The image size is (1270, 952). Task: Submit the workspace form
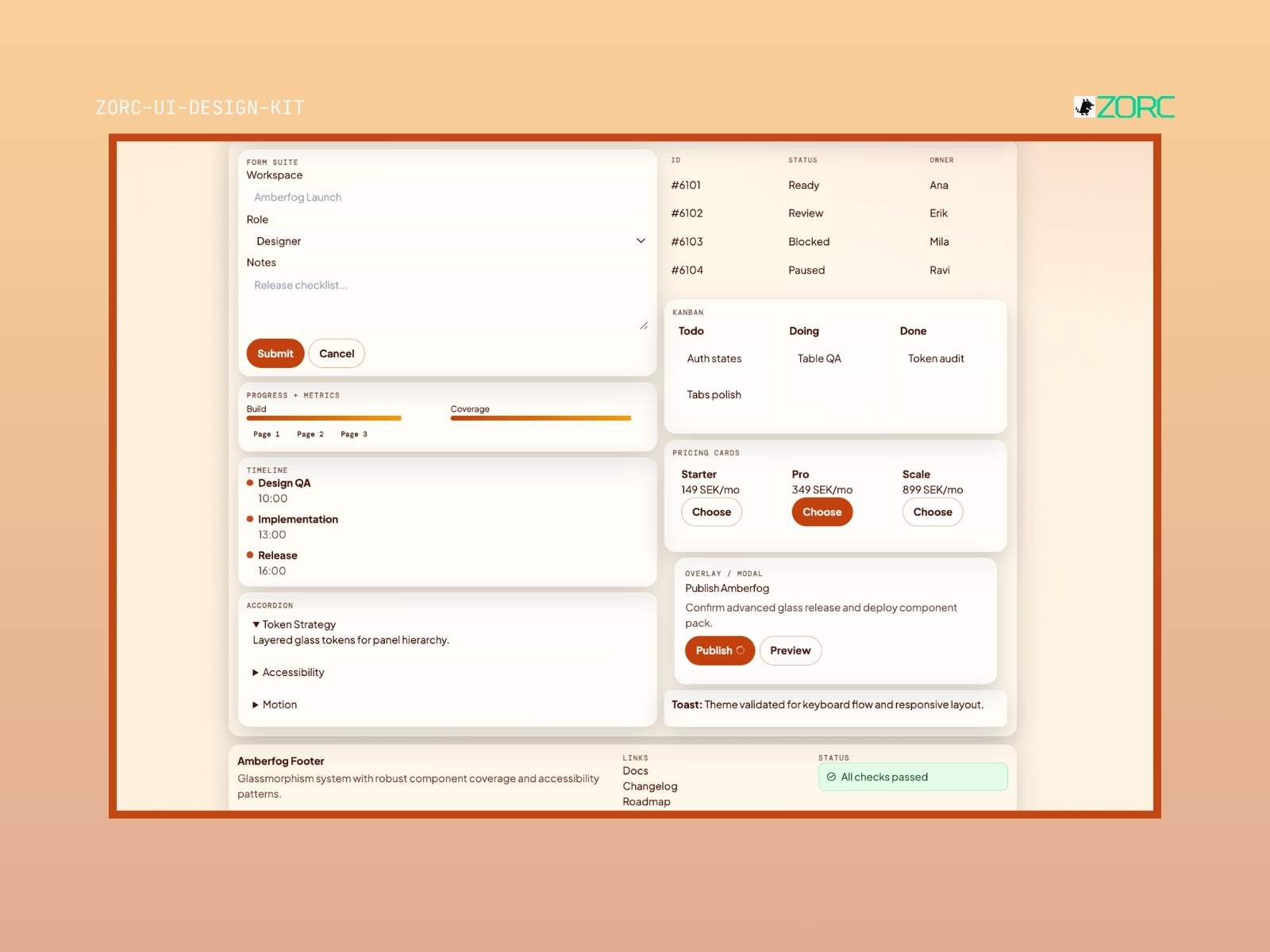click(x=275, y=354)
